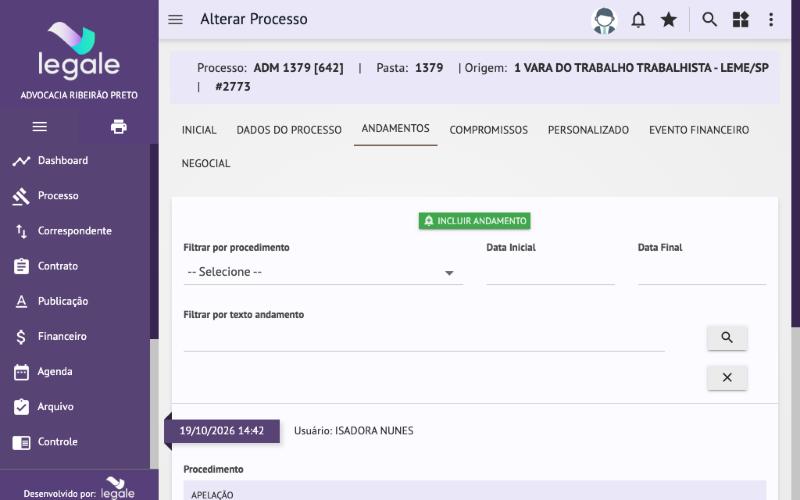800x500 pixels.
Task: Click the Desenvolvido por legale footer logo
Action: click(x=117, y=488)
